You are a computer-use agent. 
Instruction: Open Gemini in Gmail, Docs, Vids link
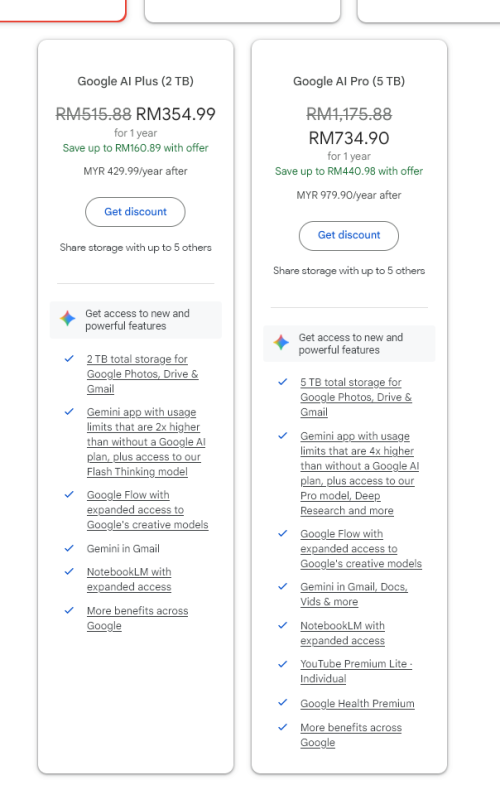(354, 594)
